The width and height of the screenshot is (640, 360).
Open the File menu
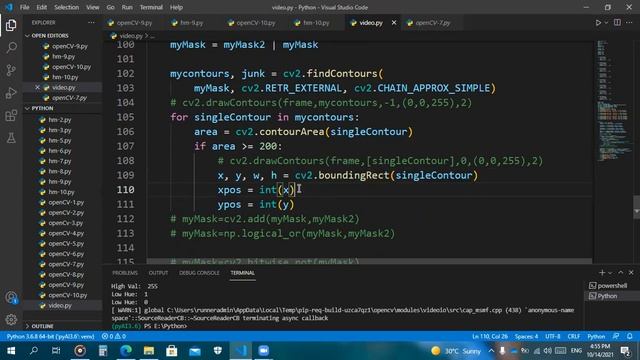(x=24, y=7)
